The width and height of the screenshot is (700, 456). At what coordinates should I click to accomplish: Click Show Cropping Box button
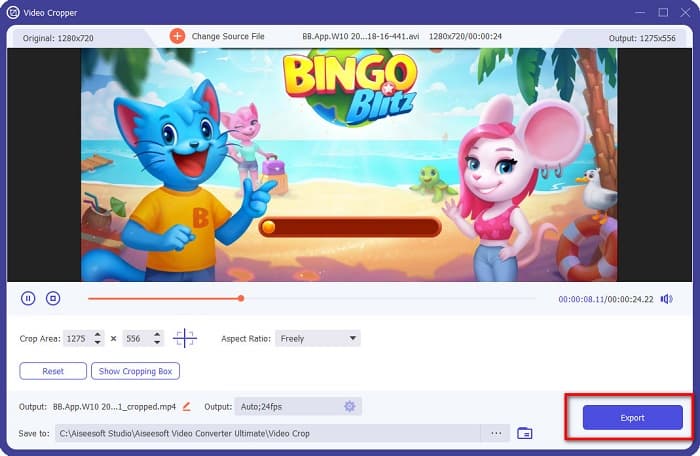tap(135, 371)
